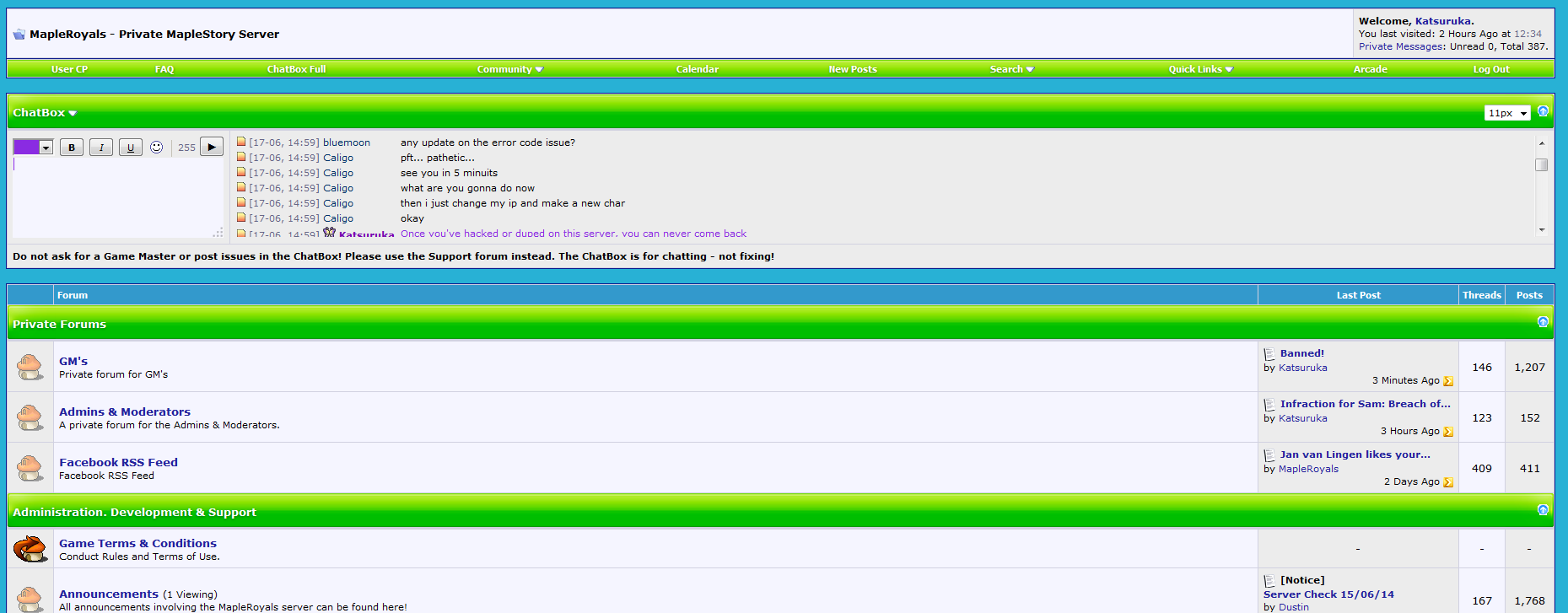Click Caligo's name on the 'pft... pathetic...' line
This screenshot has width=1568, height=613.
point(338,158)
